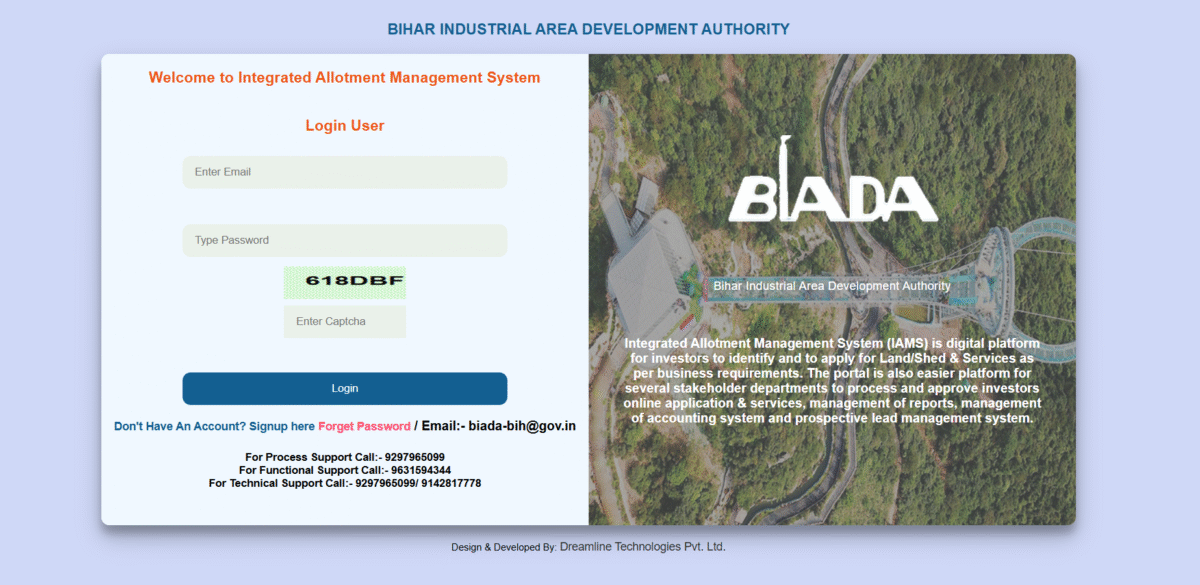The image size is (1200, 585).
Task: Click the biada-bih@gov.in email text
Action: pyautogui.click(x=522, y=426)
